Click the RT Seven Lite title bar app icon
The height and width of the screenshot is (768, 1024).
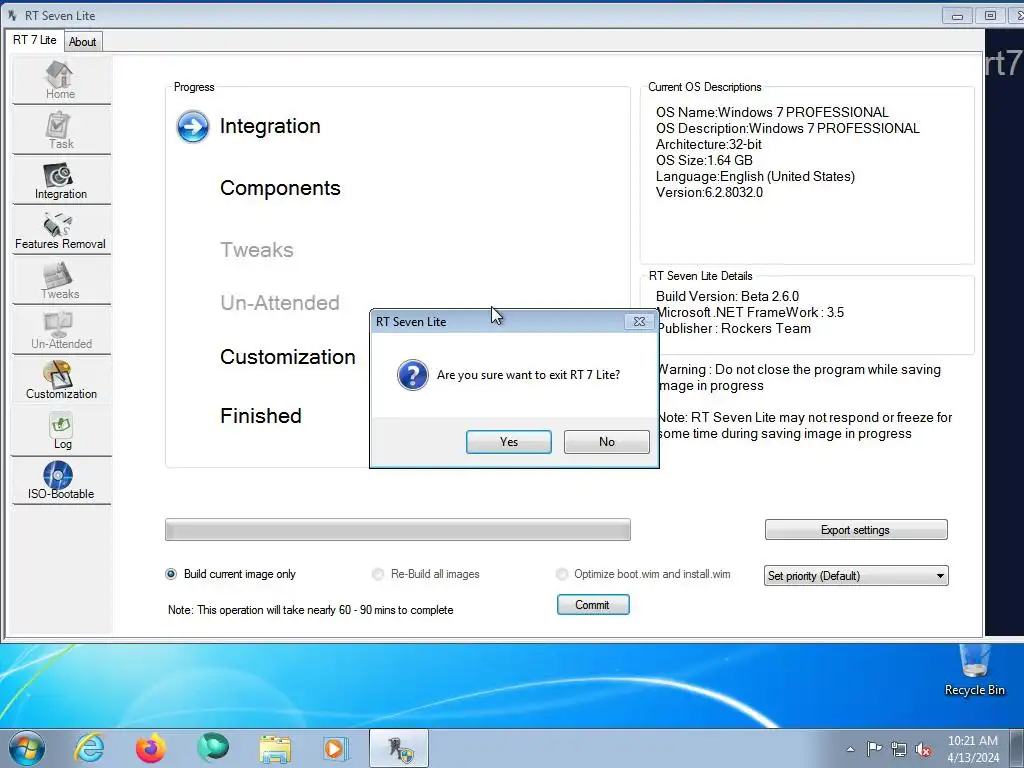[x=12, y=15]
